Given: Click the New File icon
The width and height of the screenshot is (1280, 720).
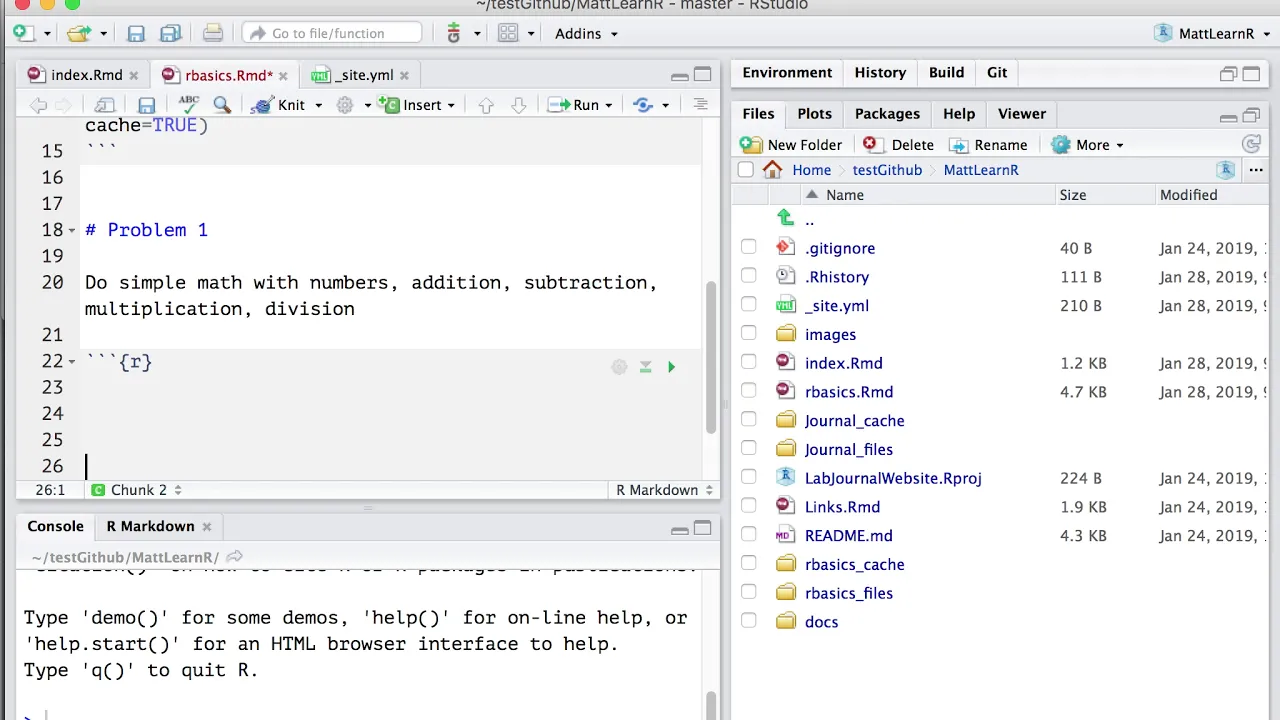Looking at the screenshot, I should click(x=23, y=33).
